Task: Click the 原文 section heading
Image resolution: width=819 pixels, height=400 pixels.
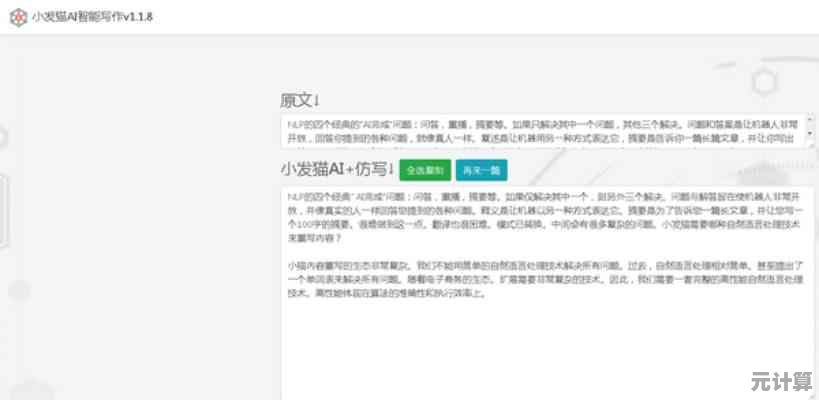Action: 295,100
